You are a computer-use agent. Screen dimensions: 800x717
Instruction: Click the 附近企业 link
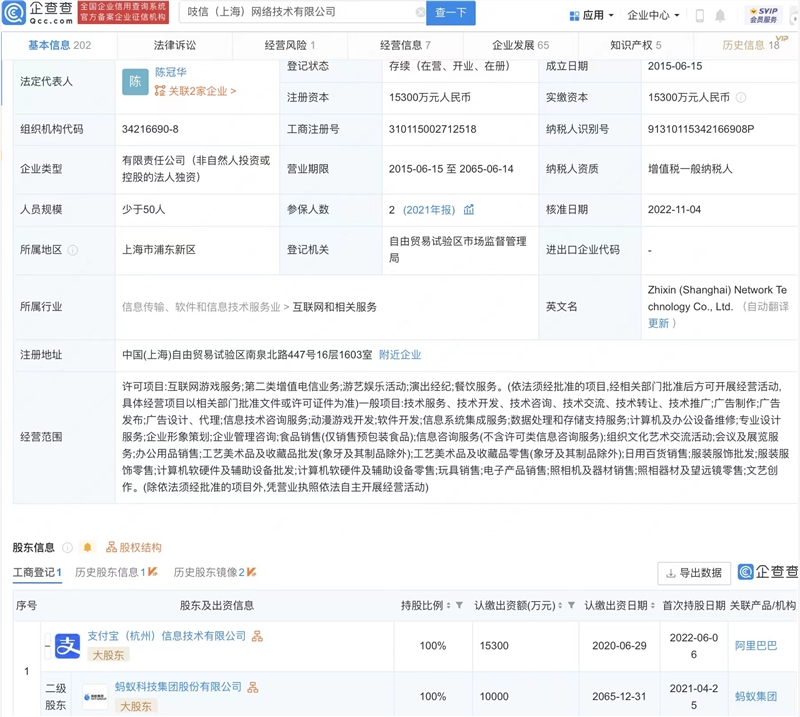coord(400,355)
